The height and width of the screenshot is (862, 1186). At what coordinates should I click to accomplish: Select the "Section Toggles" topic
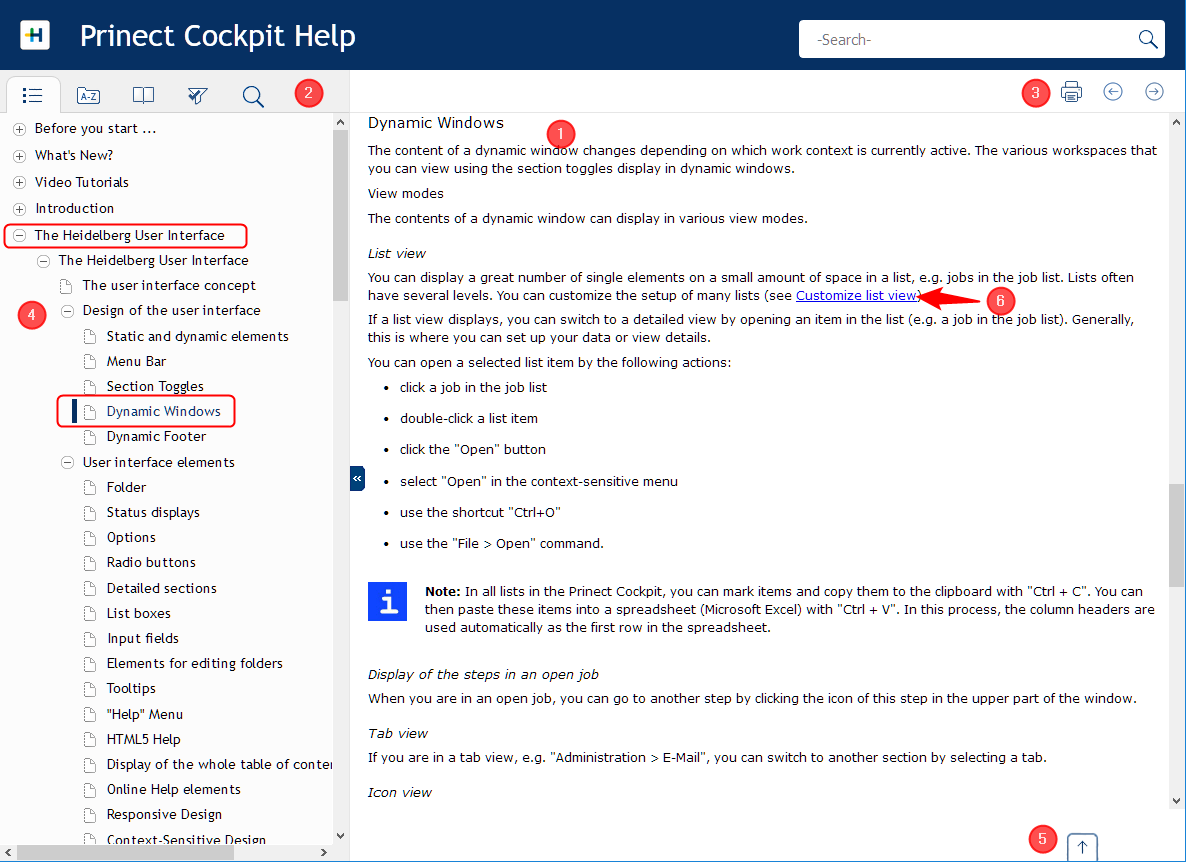pyautogui.click(x=155, y=386)
